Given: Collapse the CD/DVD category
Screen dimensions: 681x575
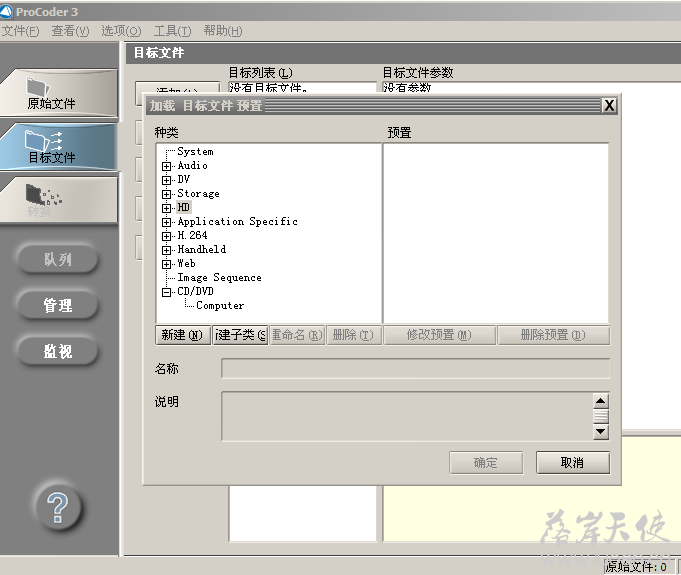Looking at the screenshot, I should (x=166, y=292).
